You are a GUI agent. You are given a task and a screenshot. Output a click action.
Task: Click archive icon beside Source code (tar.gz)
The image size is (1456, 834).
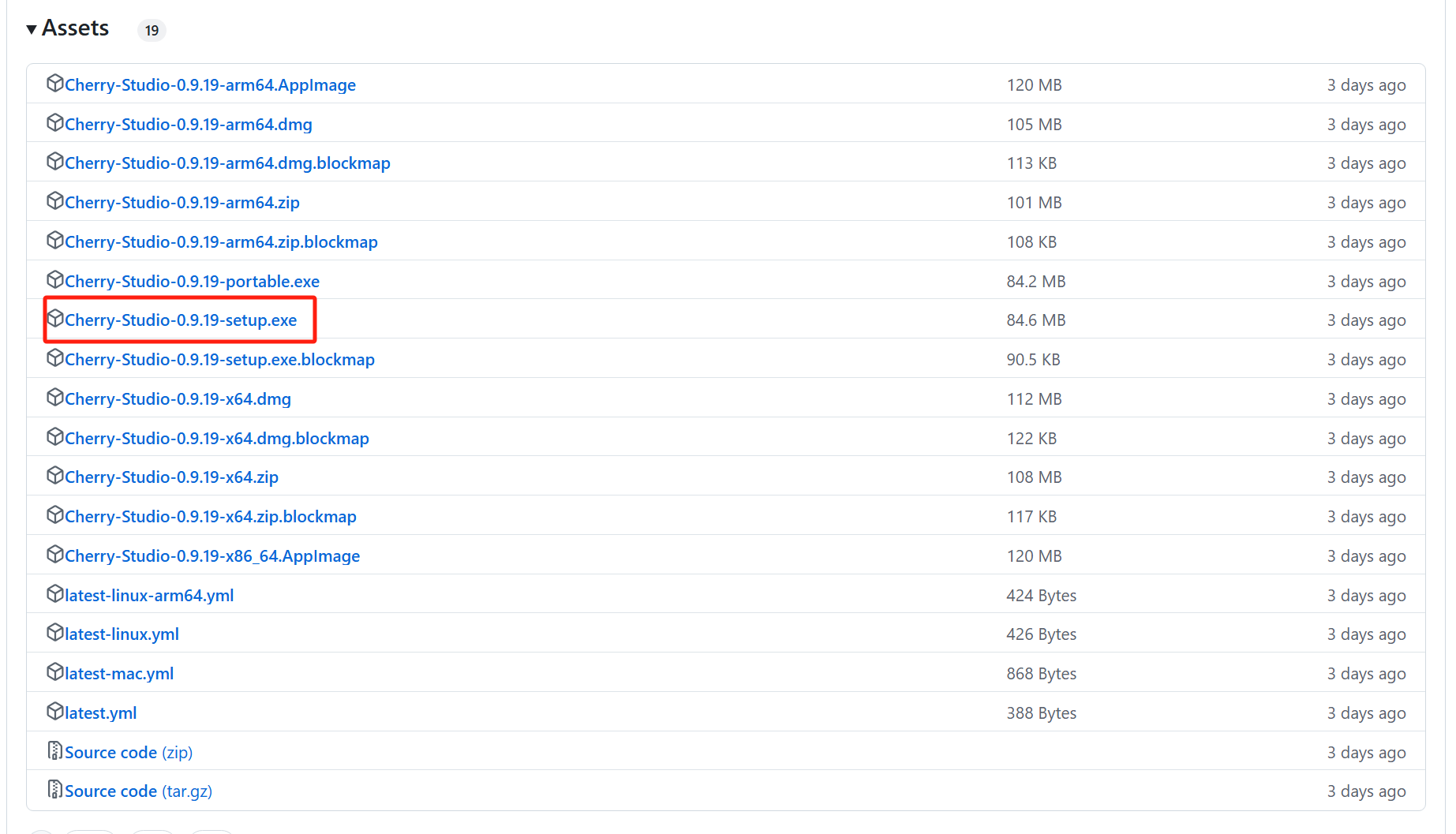tap(54, 789)
